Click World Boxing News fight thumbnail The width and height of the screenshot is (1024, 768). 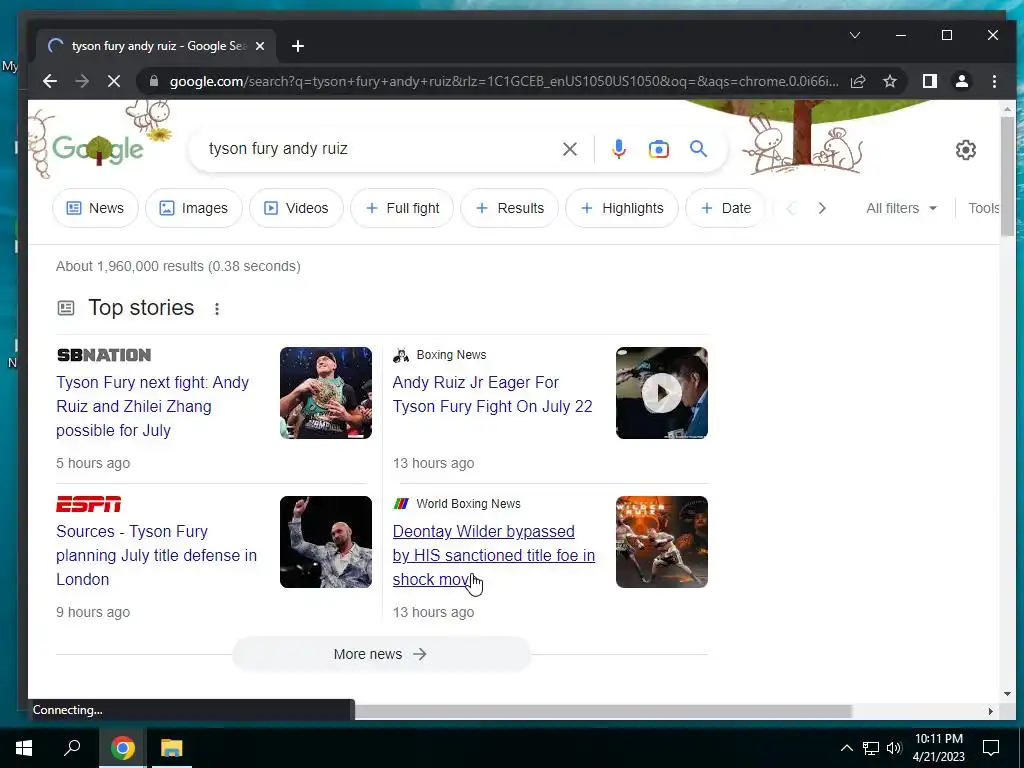[x=662, y=541]
